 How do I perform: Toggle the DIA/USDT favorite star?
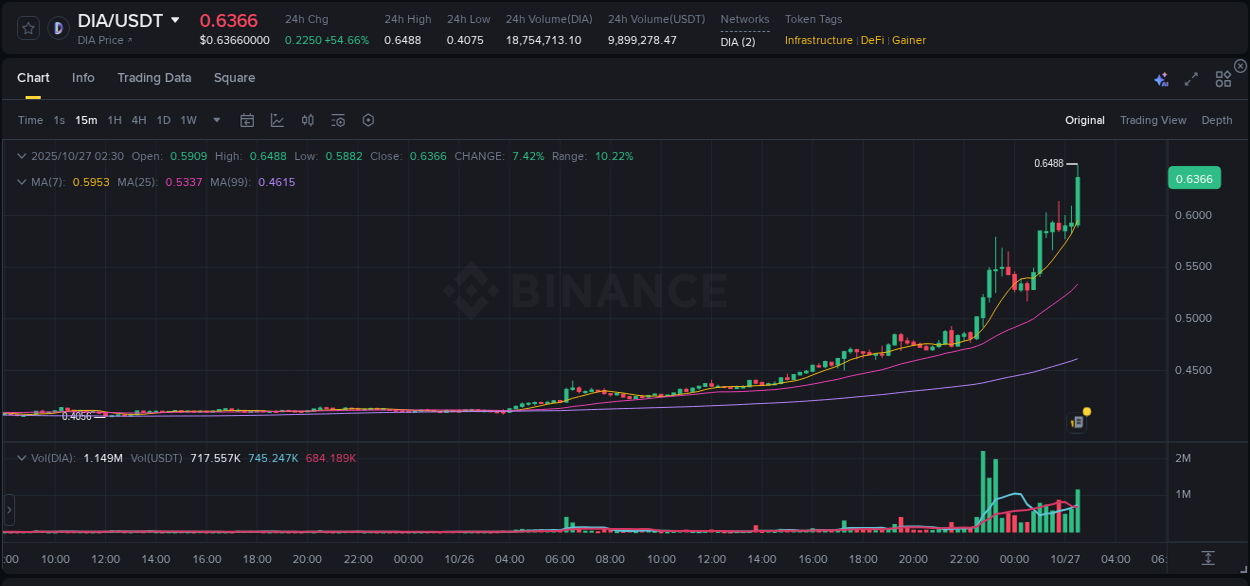pos(27,27)
